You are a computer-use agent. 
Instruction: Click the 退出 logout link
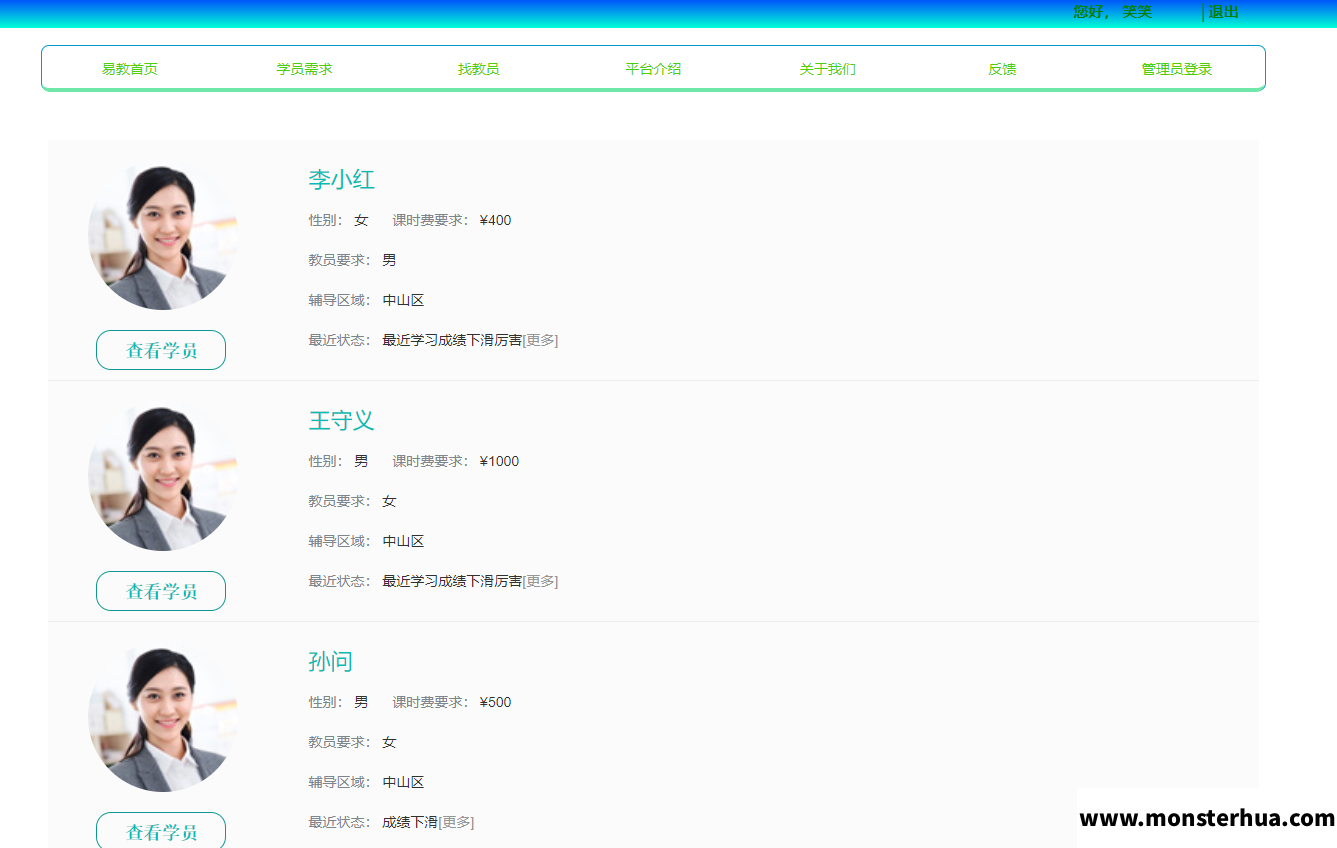tap(1223, 12)
